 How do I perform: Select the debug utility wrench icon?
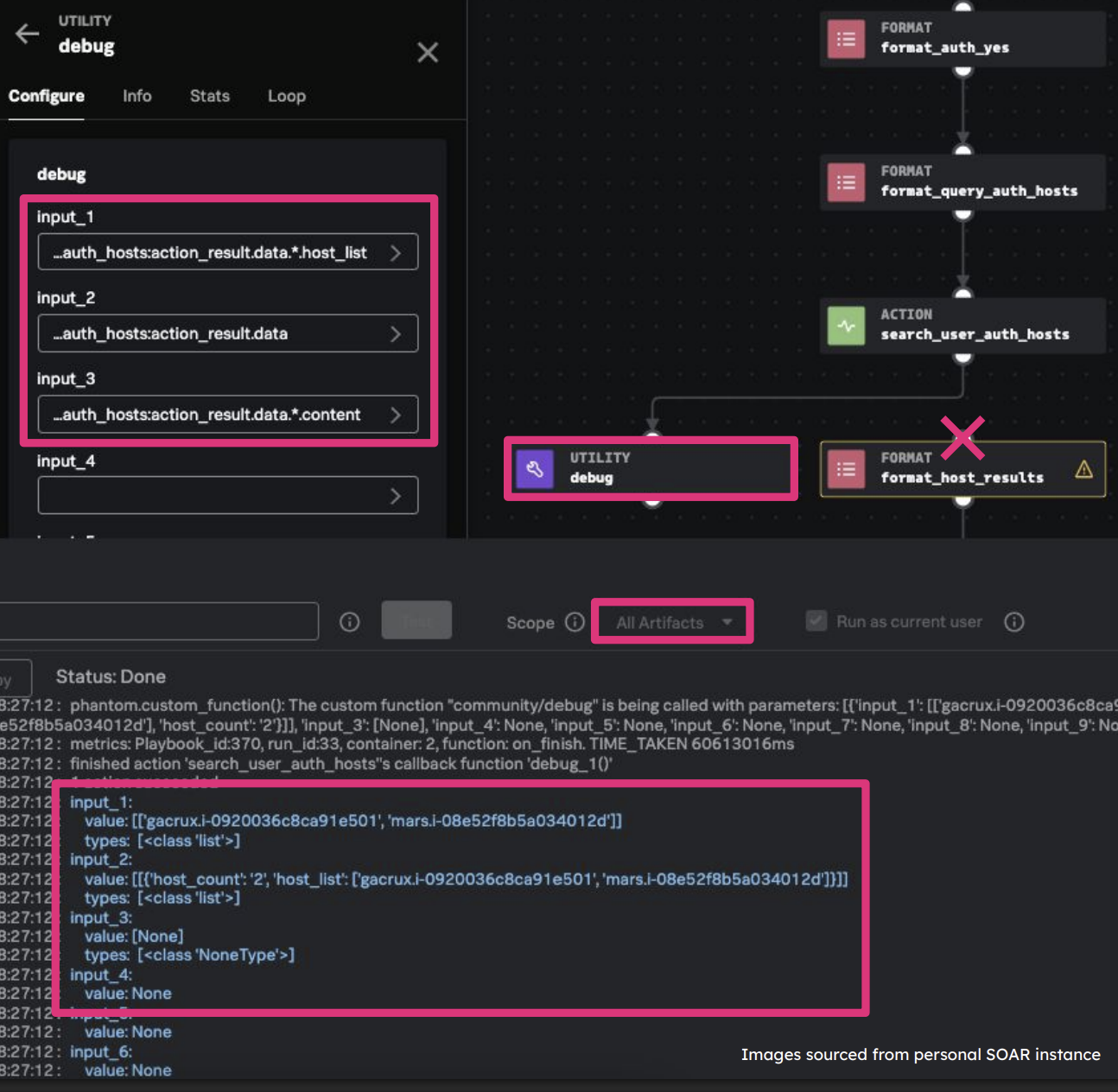coord(536,468)
